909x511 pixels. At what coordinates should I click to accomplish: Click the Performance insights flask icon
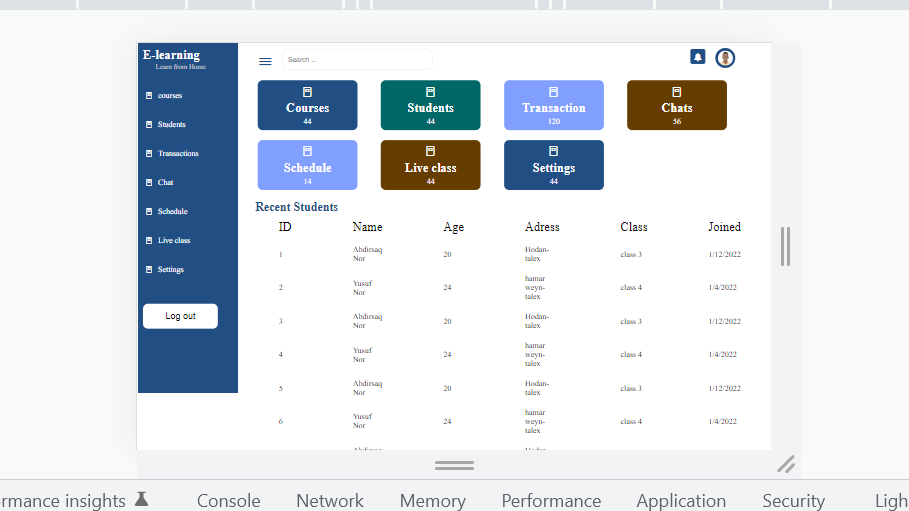coord(141,499)
